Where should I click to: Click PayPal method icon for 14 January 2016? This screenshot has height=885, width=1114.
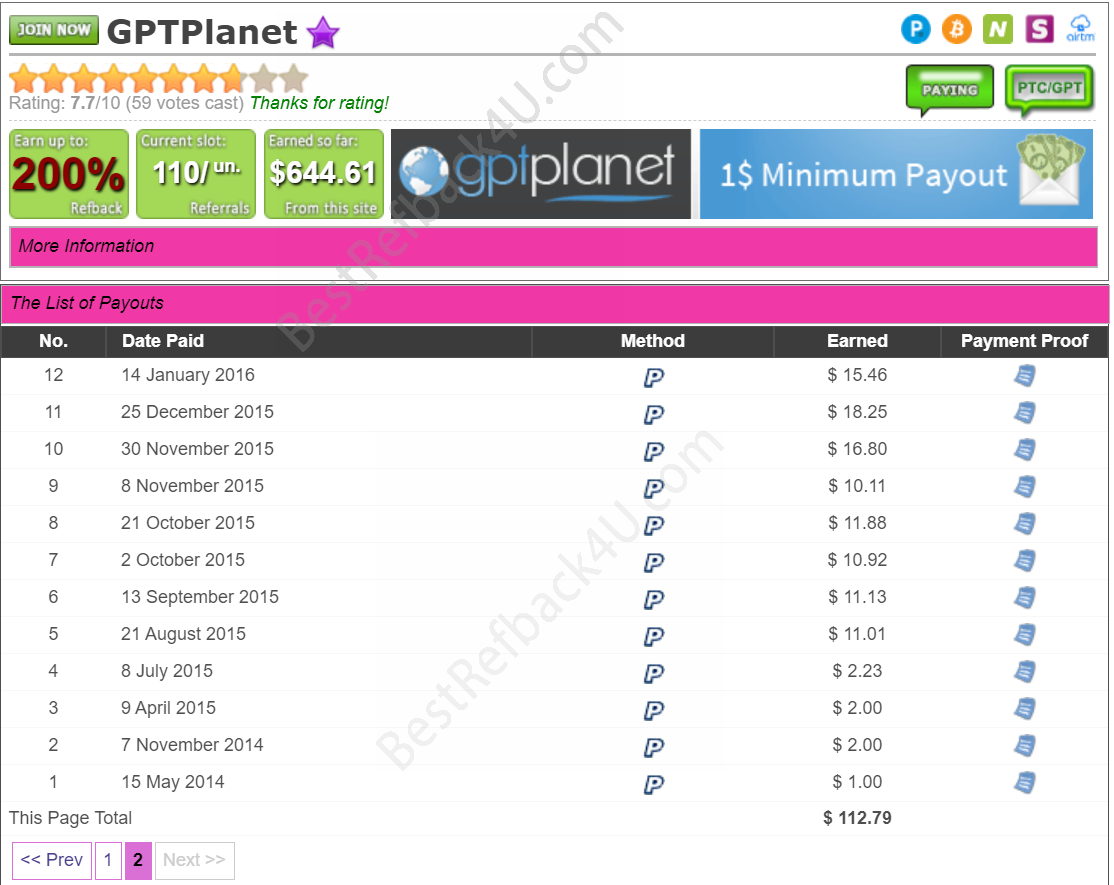click(654, 377)
